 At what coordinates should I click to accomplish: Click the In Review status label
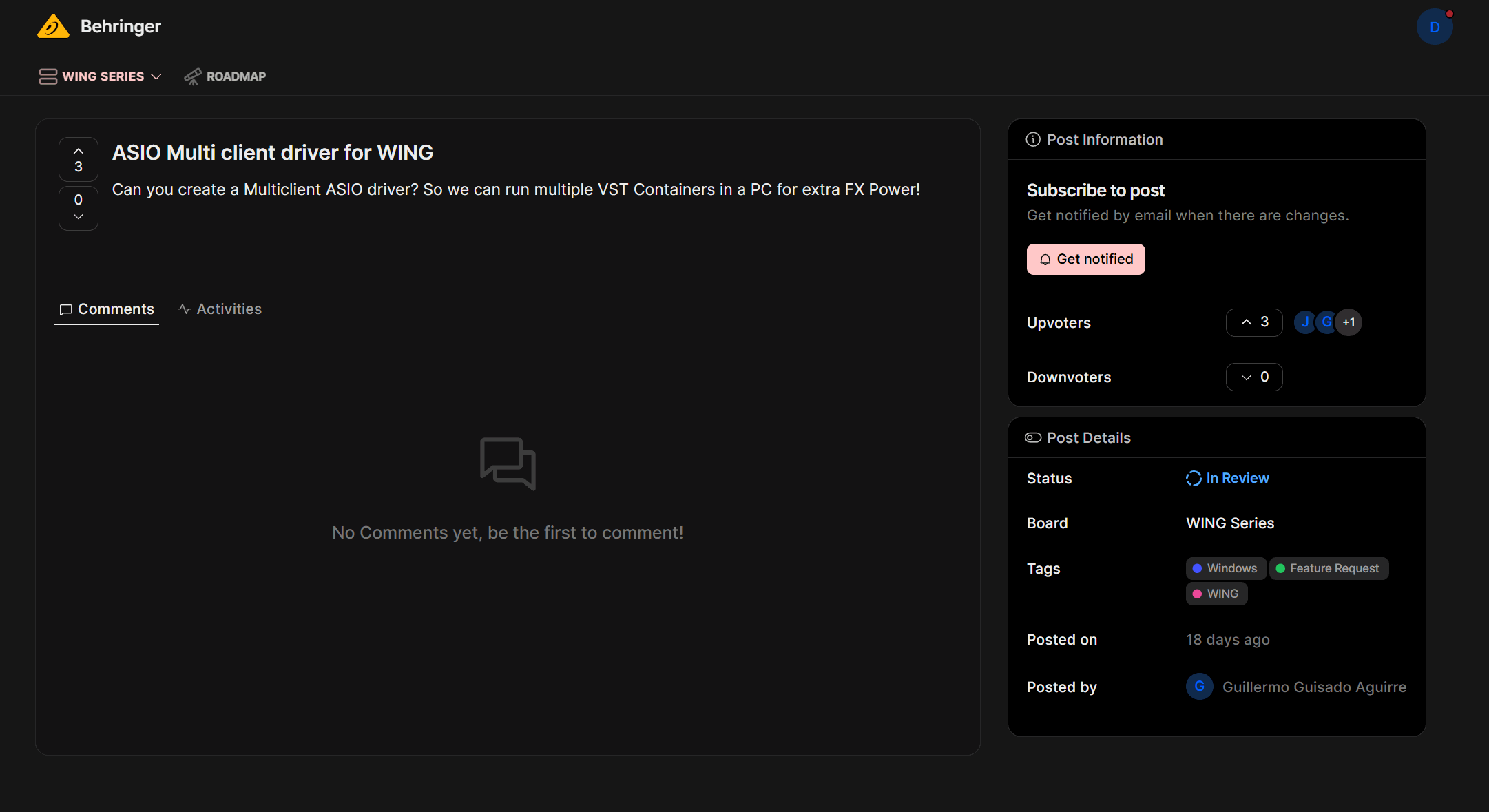pyautogui.click(x=1238, y=478)
